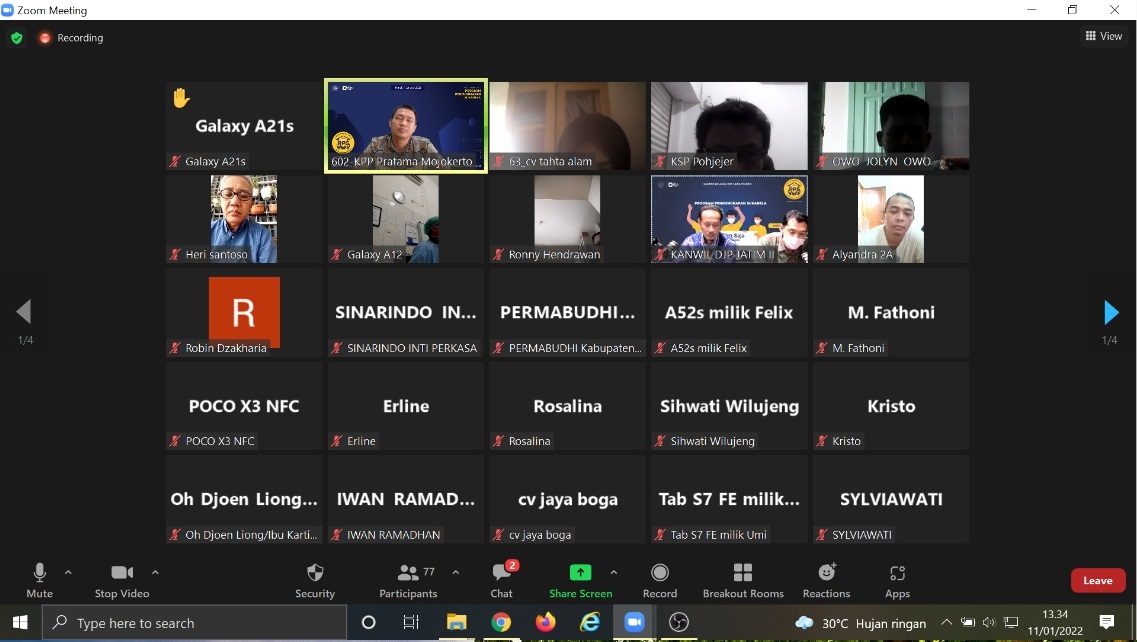Toggle the Record button

pyautogui.click(x=660, y=573)
